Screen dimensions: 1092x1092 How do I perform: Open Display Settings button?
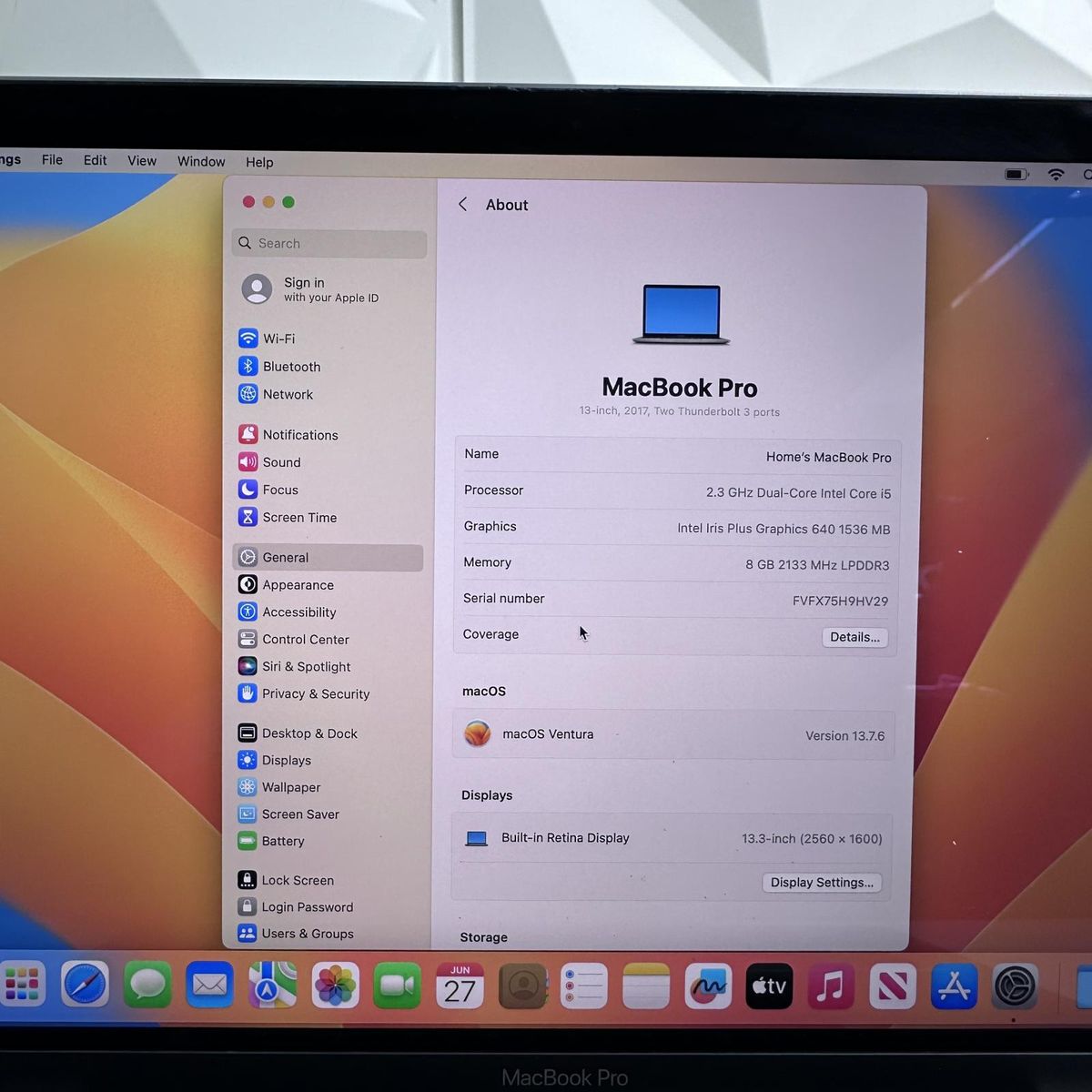click(822, 883)
